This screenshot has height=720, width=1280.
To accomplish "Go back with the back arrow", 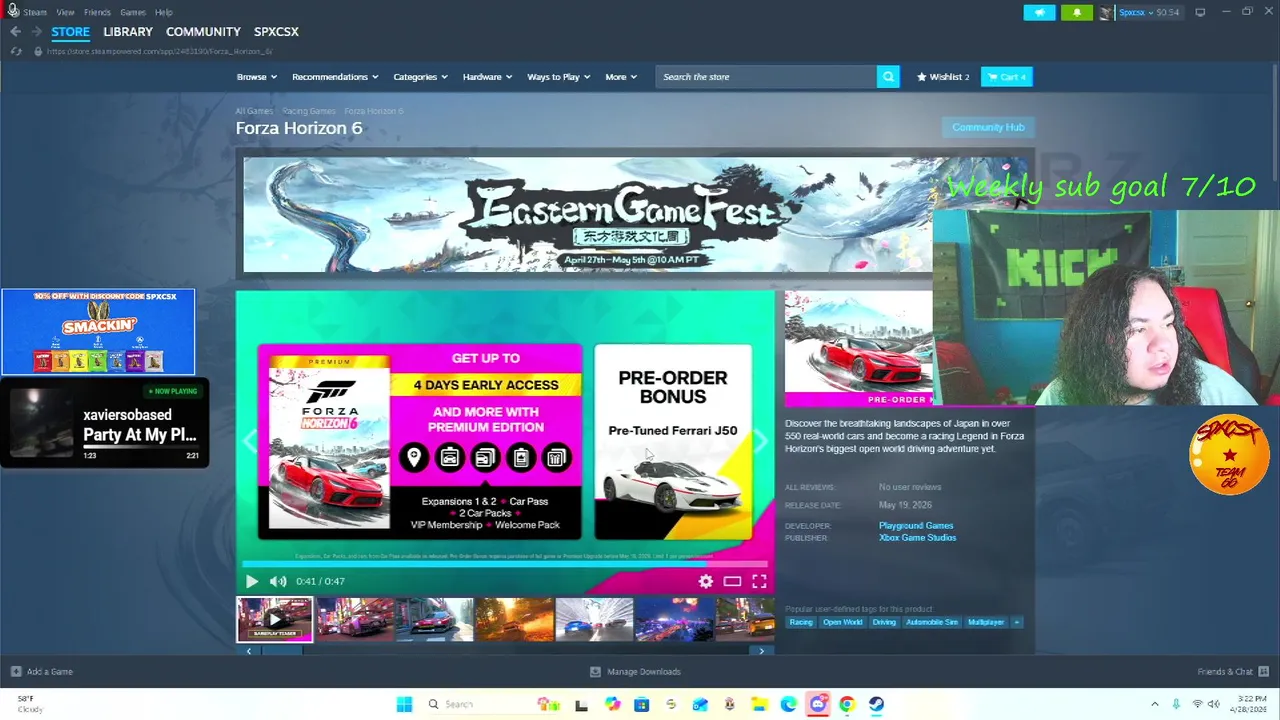I will pos(15,32).
